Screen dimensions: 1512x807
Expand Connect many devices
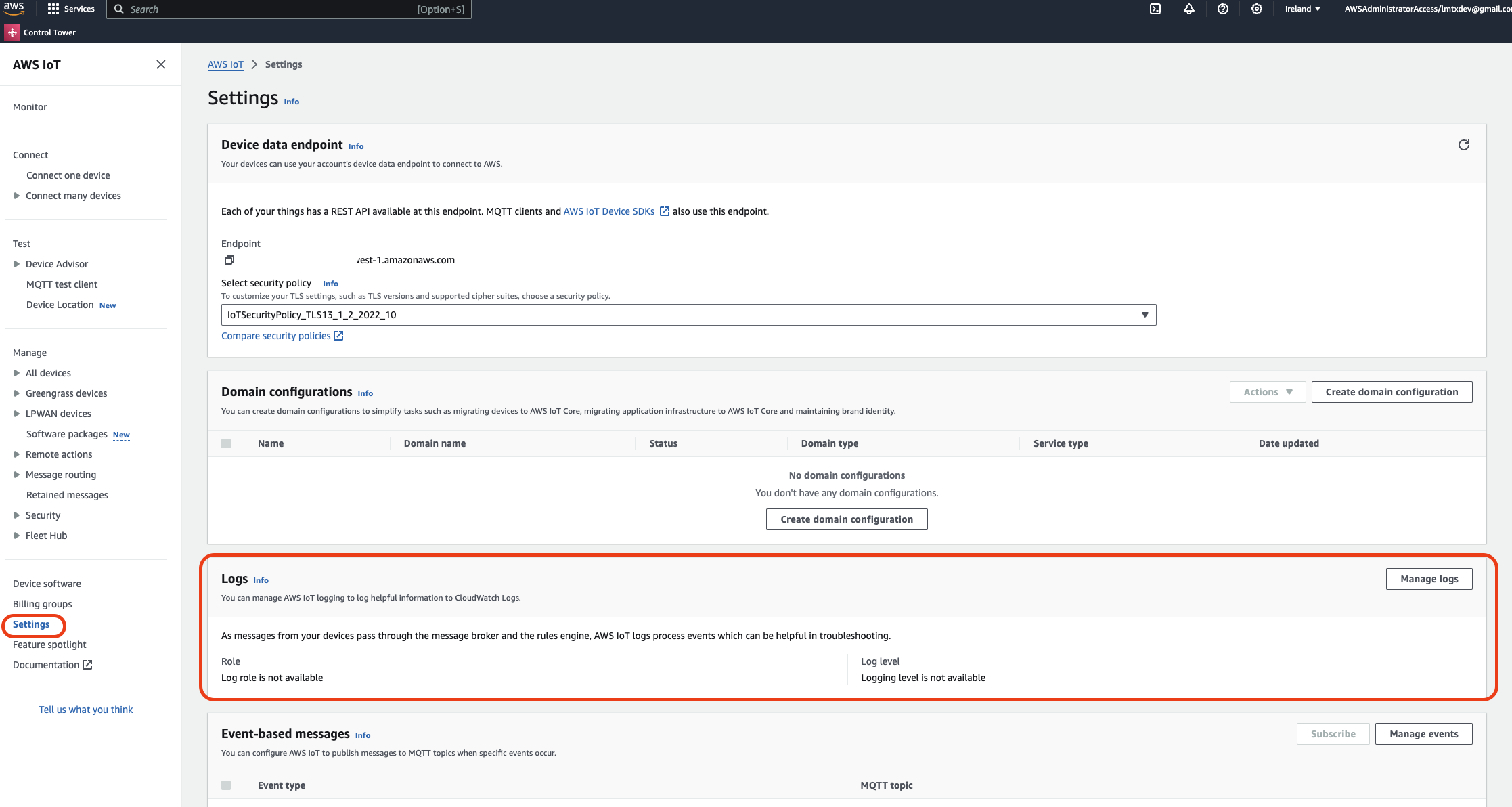click(x=17, y=196)
